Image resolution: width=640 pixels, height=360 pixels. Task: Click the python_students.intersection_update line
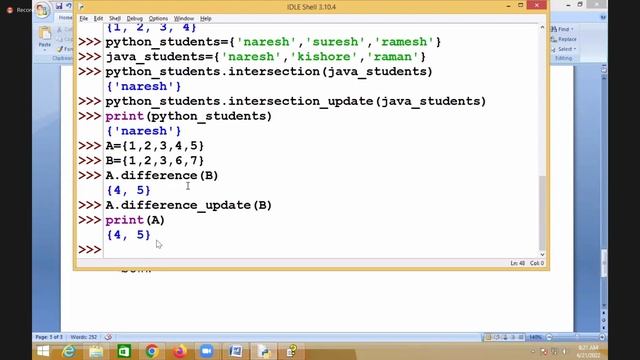pyautogui.click(x=296, y=101)
